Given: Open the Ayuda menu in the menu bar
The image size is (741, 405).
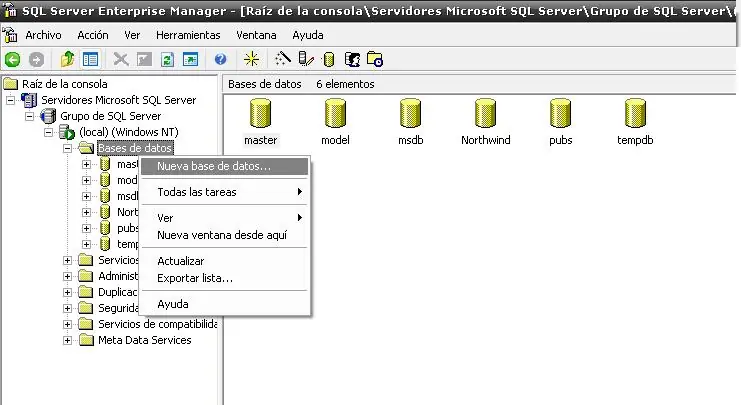Looking at the screenshot, I should pyautogui.click(x=308, y=35).
